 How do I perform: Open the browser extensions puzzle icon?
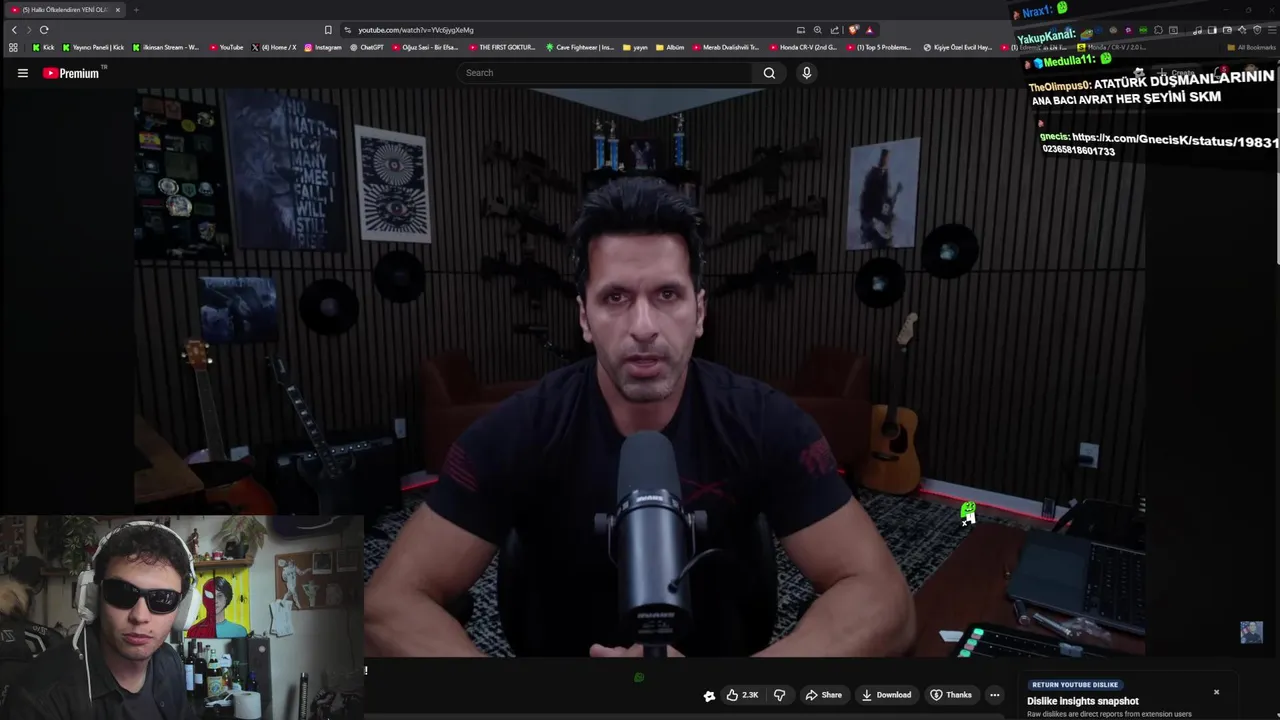point(1158,30)
